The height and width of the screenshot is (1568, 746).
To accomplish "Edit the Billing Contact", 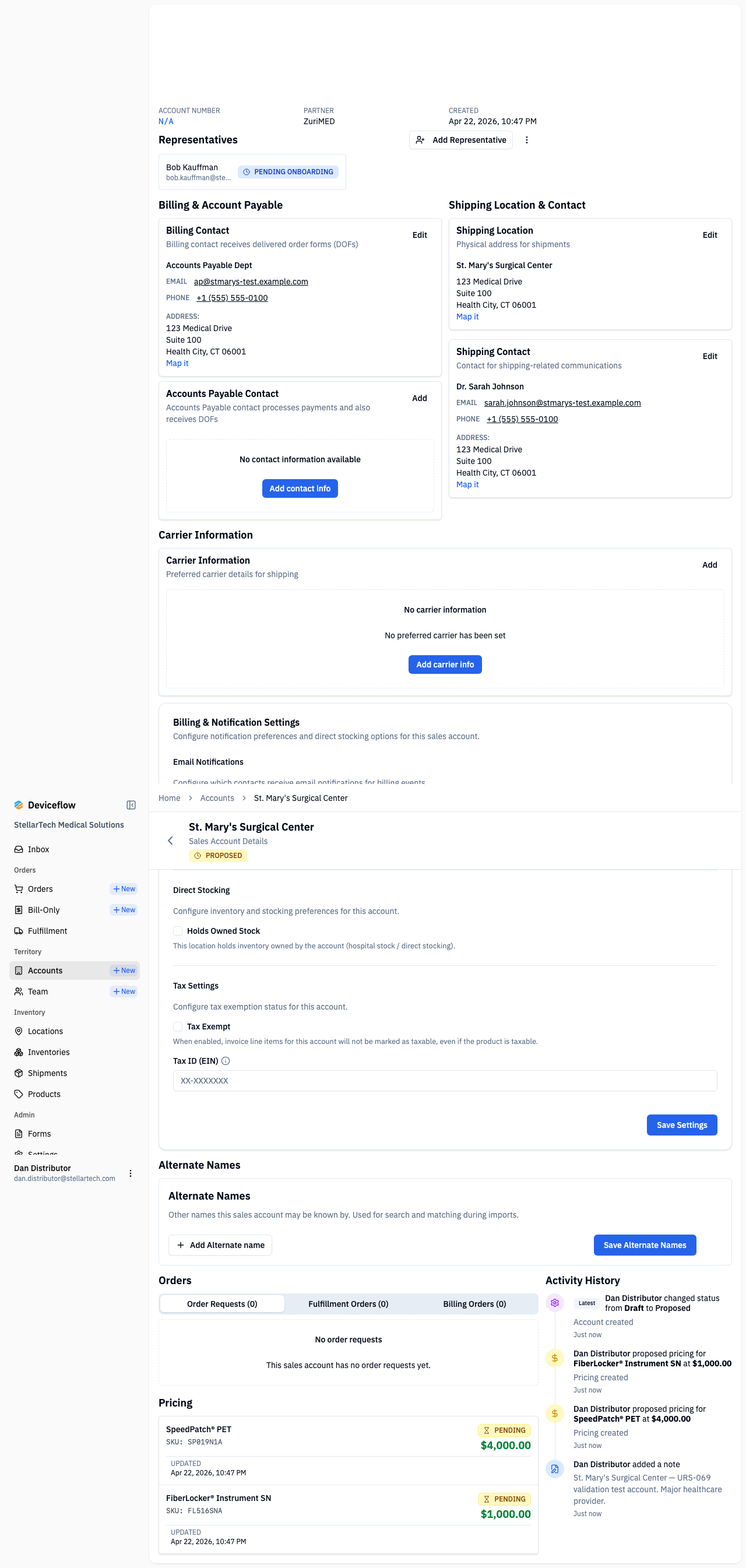I will [419, 235].
